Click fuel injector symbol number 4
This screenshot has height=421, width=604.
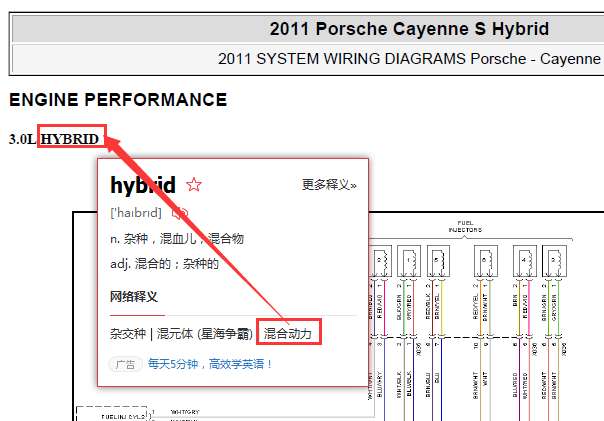(525, 261)
